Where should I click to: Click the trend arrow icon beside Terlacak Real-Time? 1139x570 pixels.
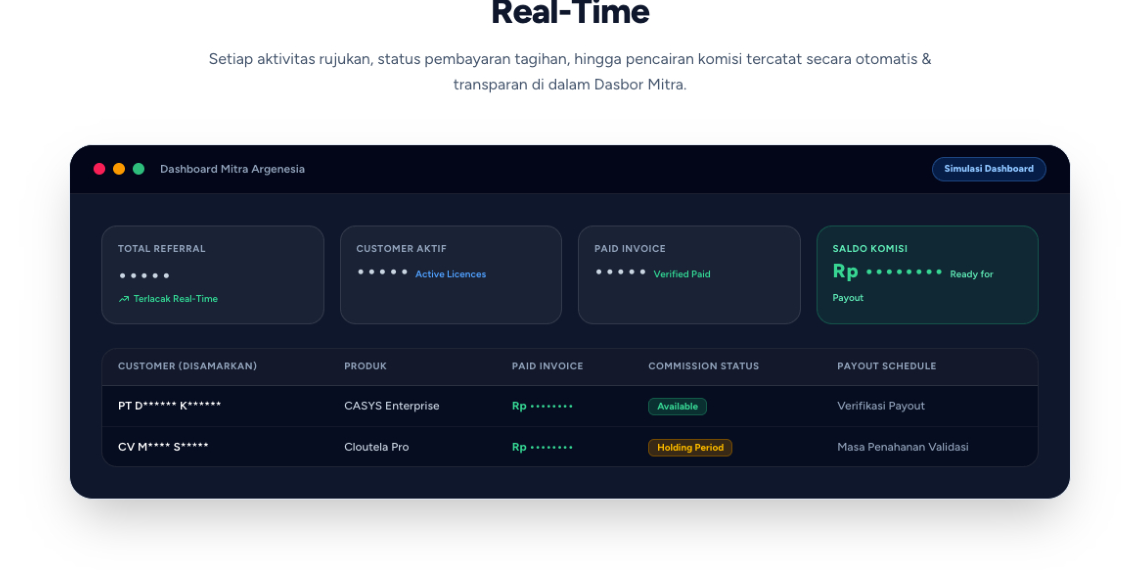tap(123, 299)
